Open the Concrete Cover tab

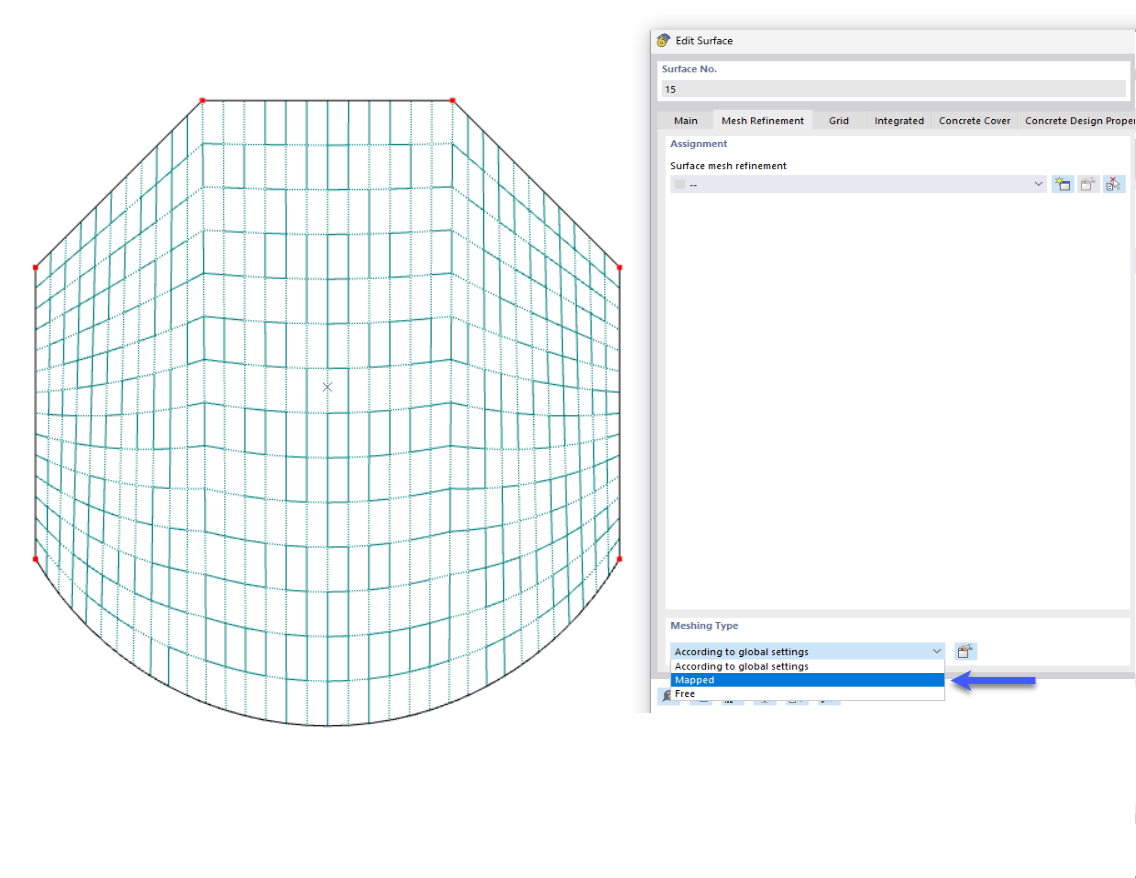click(x=974, y=120)
